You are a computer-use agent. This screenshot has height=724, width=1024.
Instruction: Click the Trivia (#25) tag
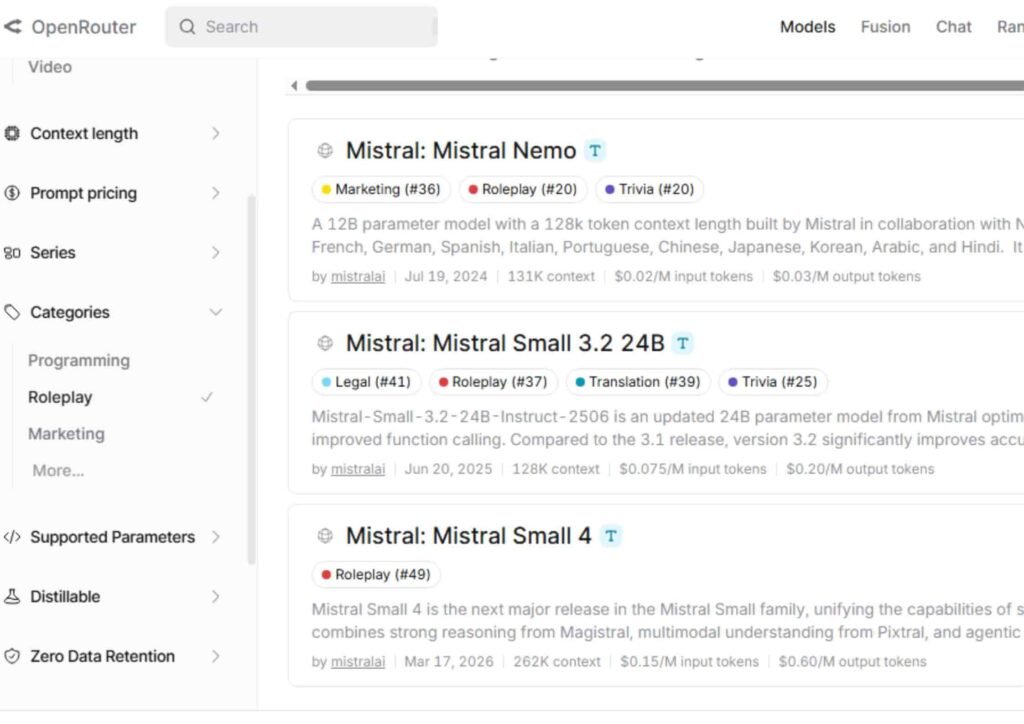[x=773, y=382]
